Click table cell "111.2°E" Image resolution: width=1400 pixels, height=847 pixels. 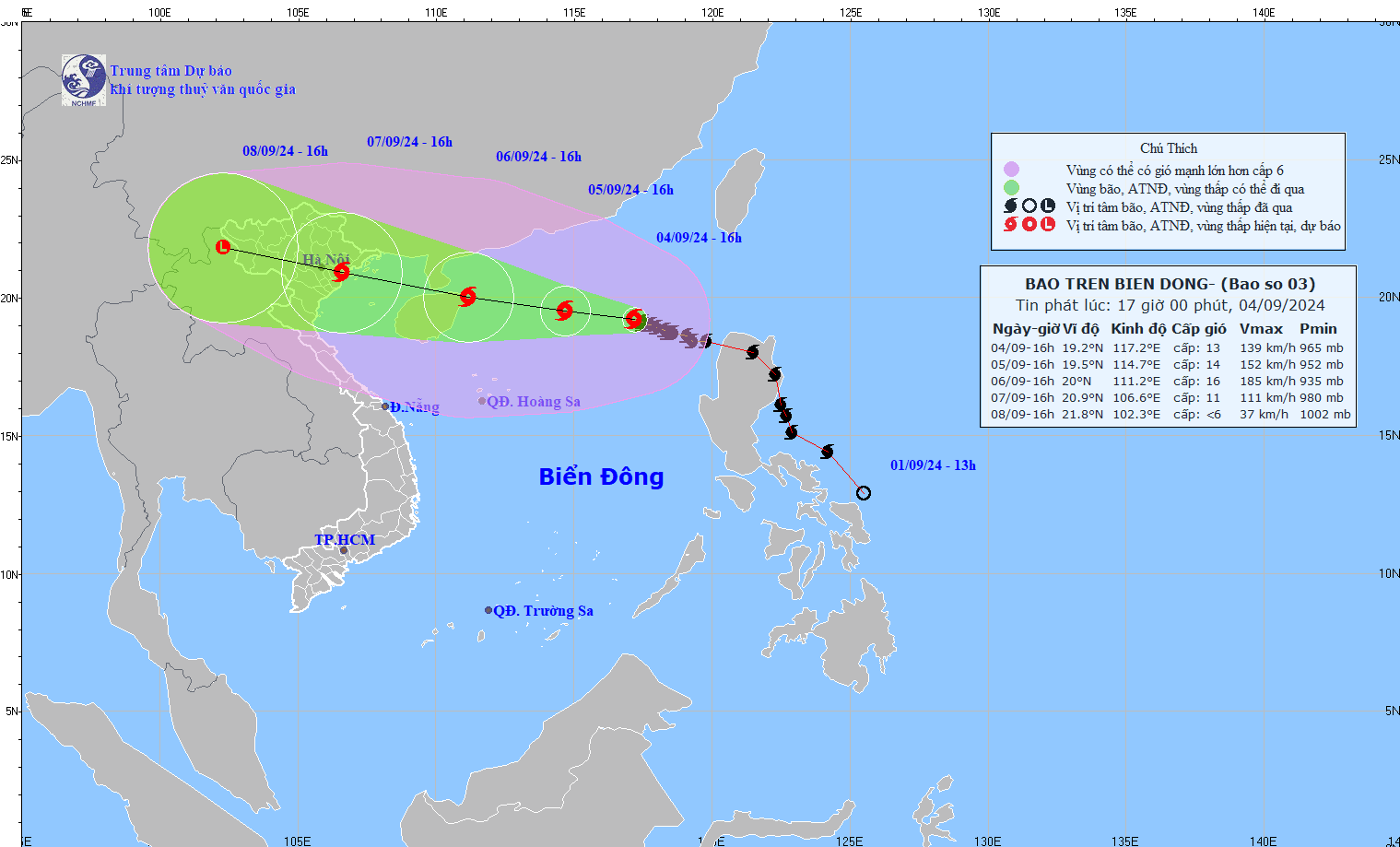(x=1136, y=382)
